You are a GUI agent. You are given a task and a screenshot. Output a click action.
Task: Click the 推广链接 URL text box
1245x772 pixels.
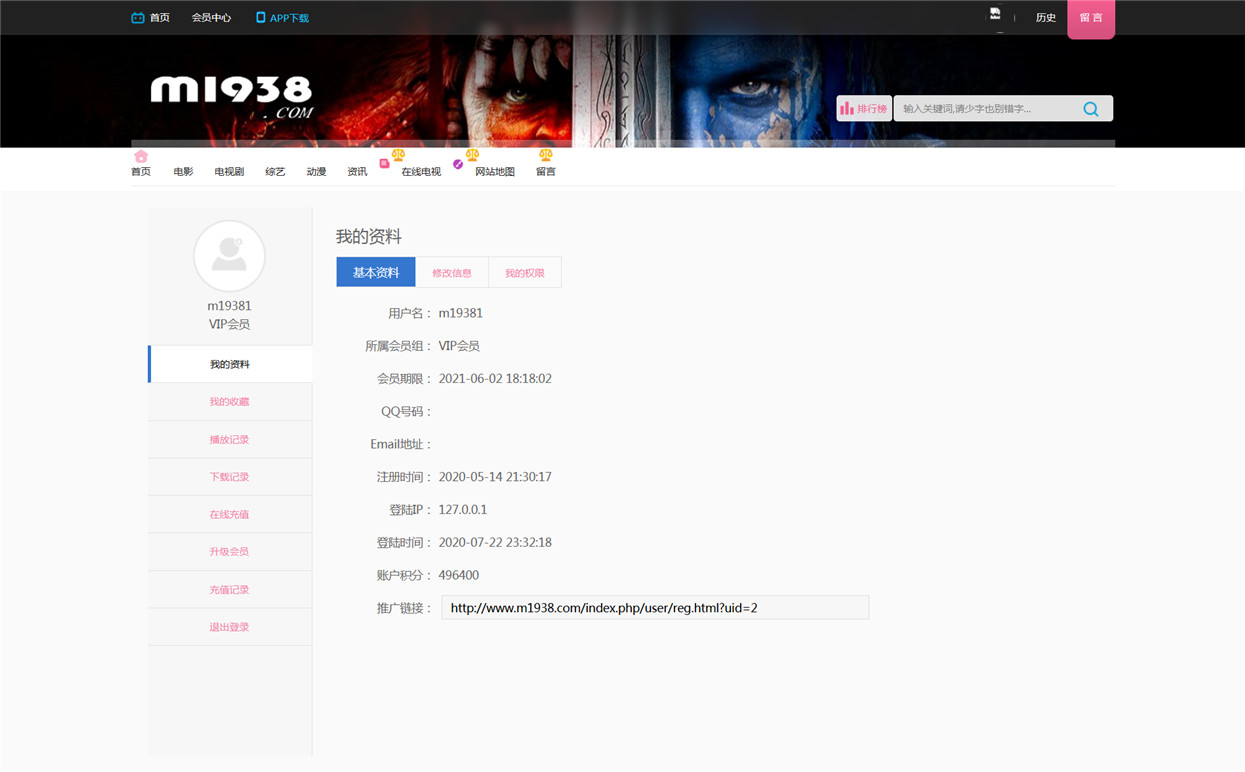pyautogui.click(x=655, y=608)
